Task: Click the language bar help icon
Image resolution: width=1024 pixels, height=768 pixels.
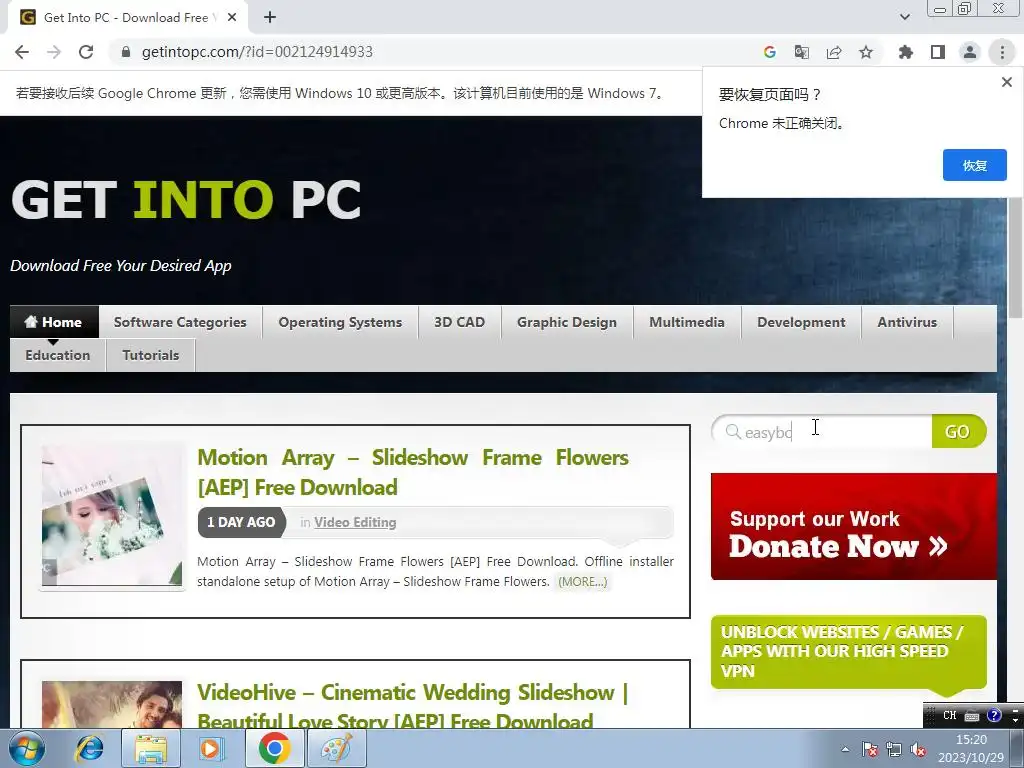Action: click(994, 715)
